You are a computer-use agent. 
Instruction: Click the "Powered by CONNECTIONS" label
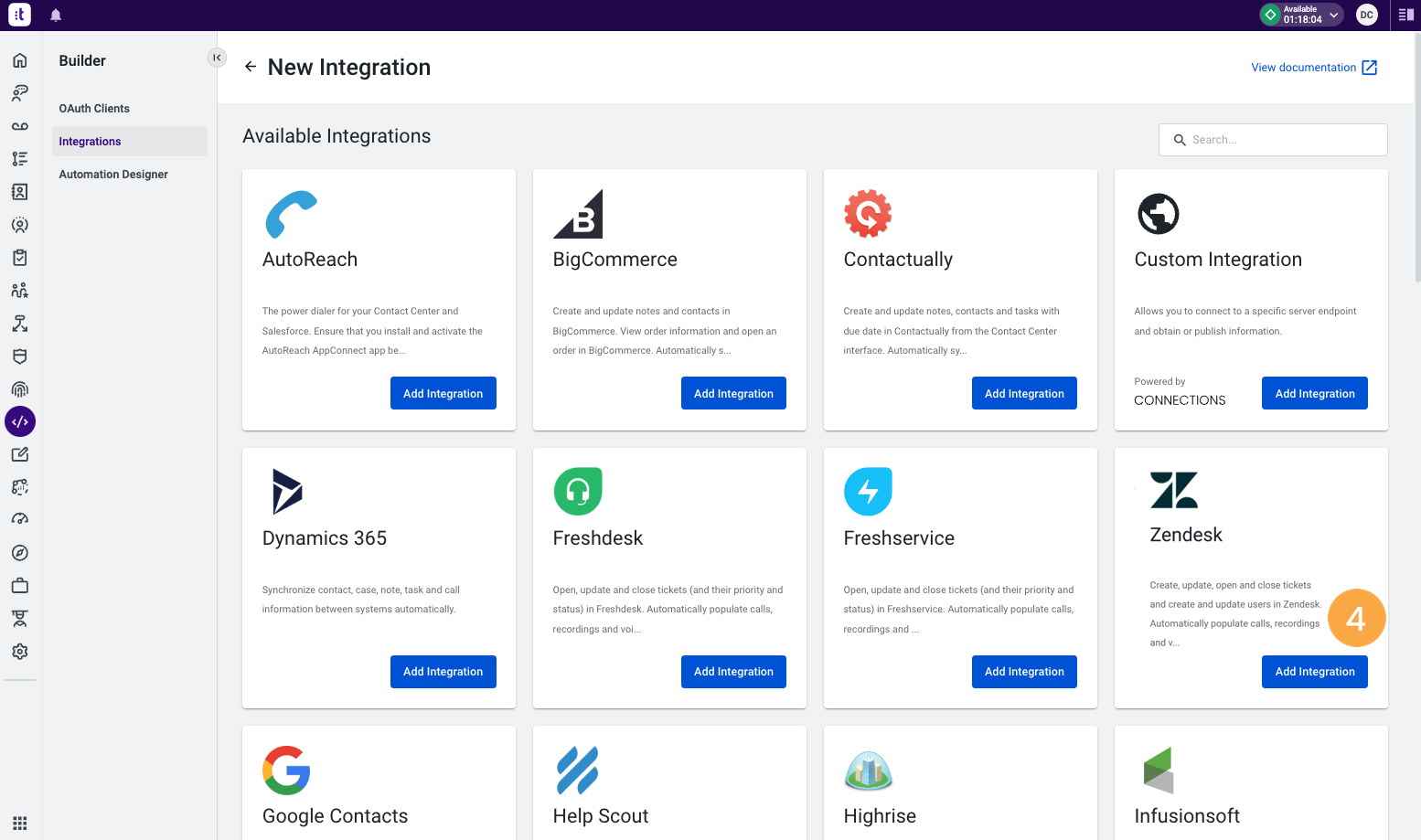coord(1180,391)
